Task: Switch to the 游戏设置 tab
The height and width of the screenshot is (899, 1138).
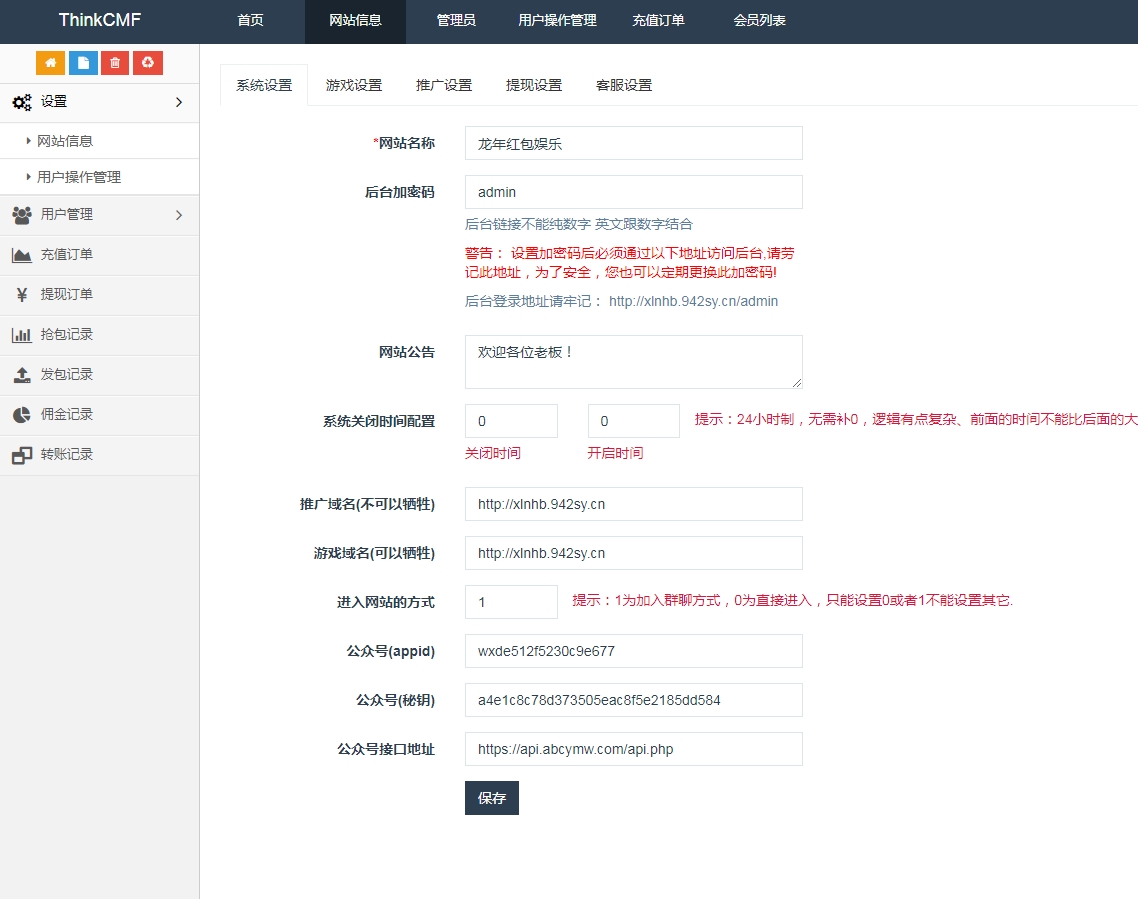Action: [x=354, y=86]
